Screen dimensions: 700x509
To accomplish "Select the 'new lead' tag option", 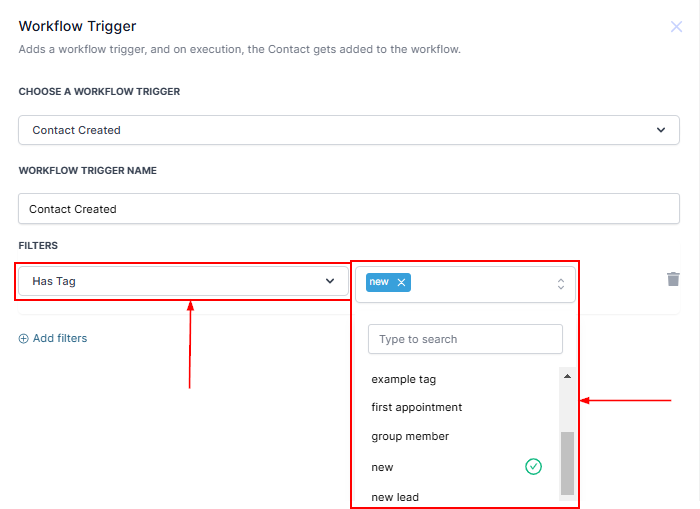I will [395, 497].
